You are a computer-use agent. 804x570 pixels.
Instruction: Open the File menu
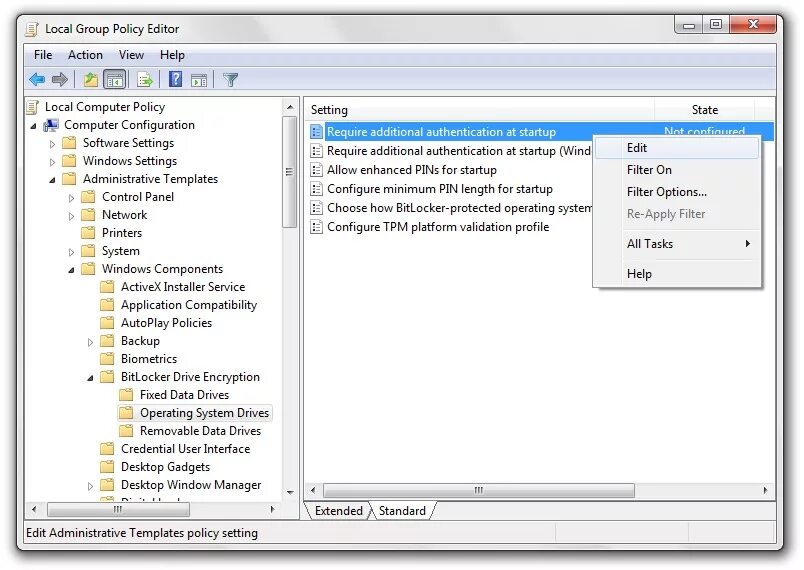click(43, 55)
